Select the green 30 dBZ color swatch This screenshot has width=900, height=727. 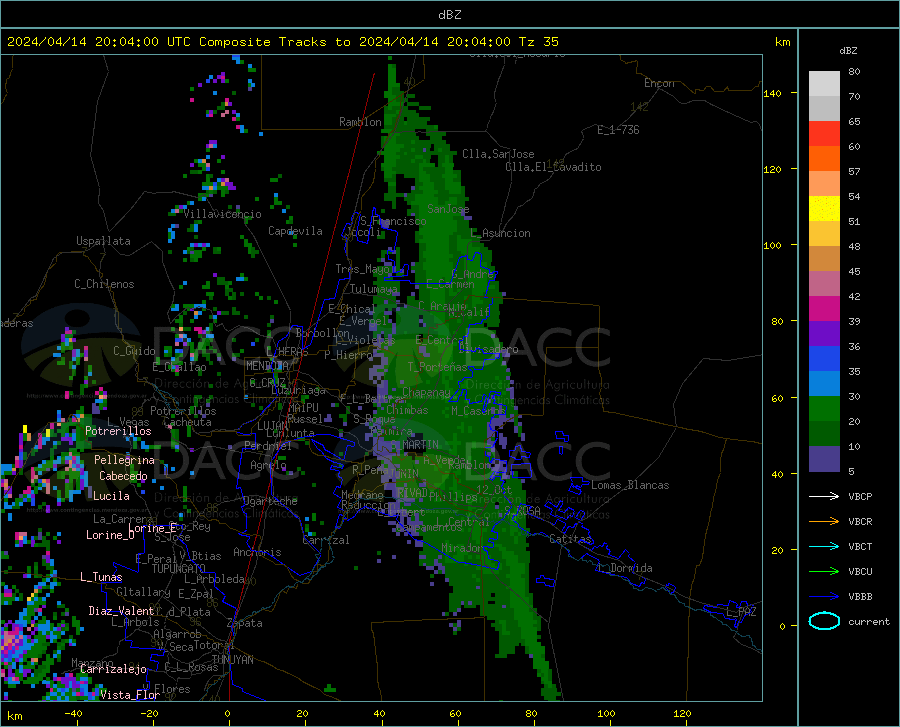pyautogui.click(x=824, y=409)
